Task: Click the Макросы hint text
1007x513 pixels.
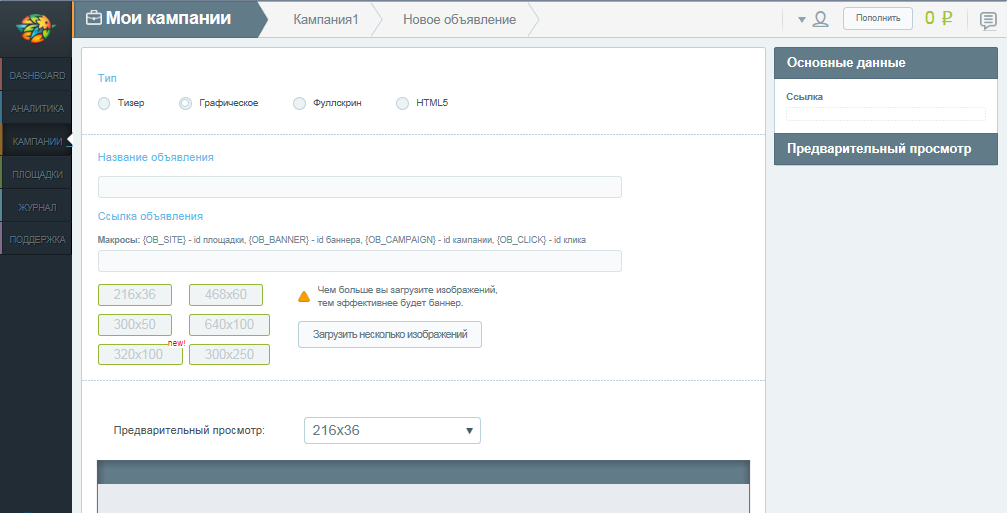Action: pos(342,239)
